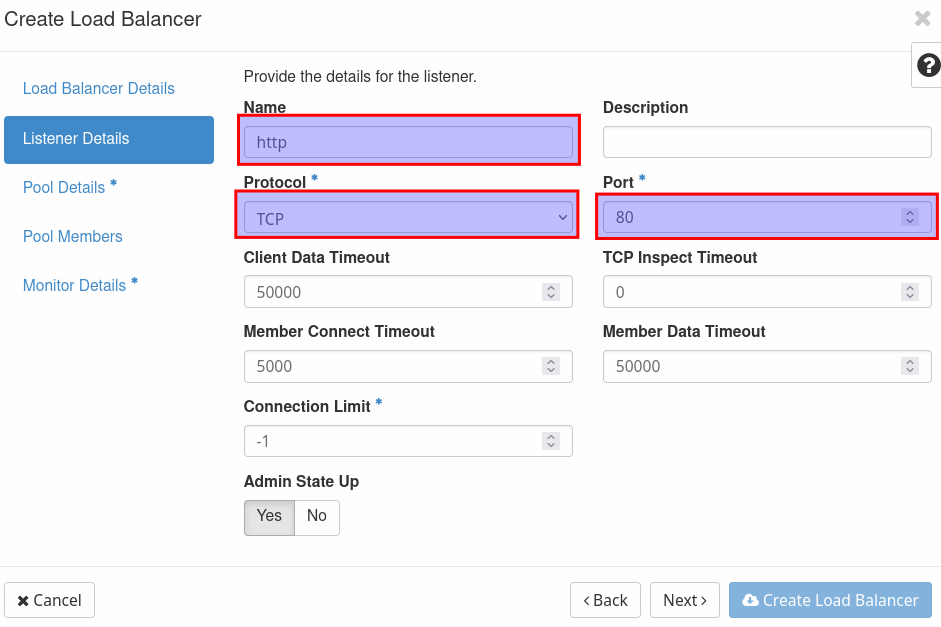
Task: Click the Member Connect Timeout spinner
Action: pyautogui.click(x=550, y=366)
